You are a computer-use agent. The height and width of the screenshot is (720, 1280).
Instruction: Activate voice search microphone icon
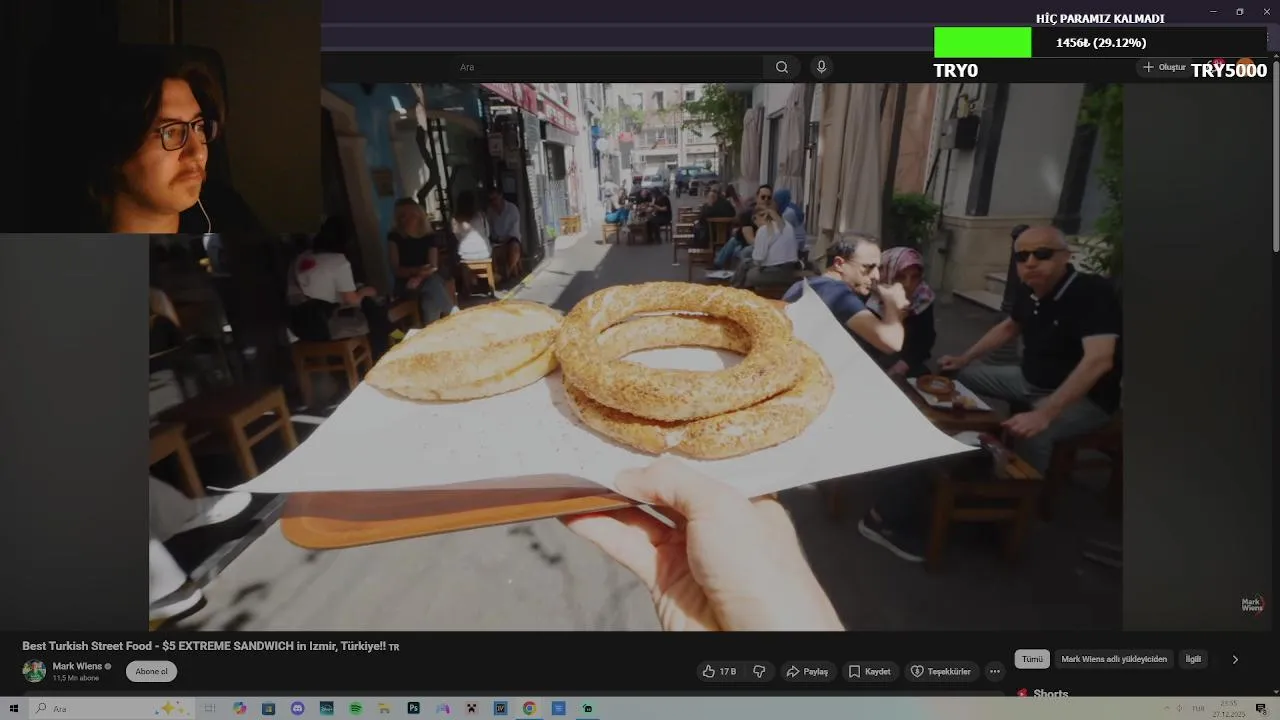[821, 67]
